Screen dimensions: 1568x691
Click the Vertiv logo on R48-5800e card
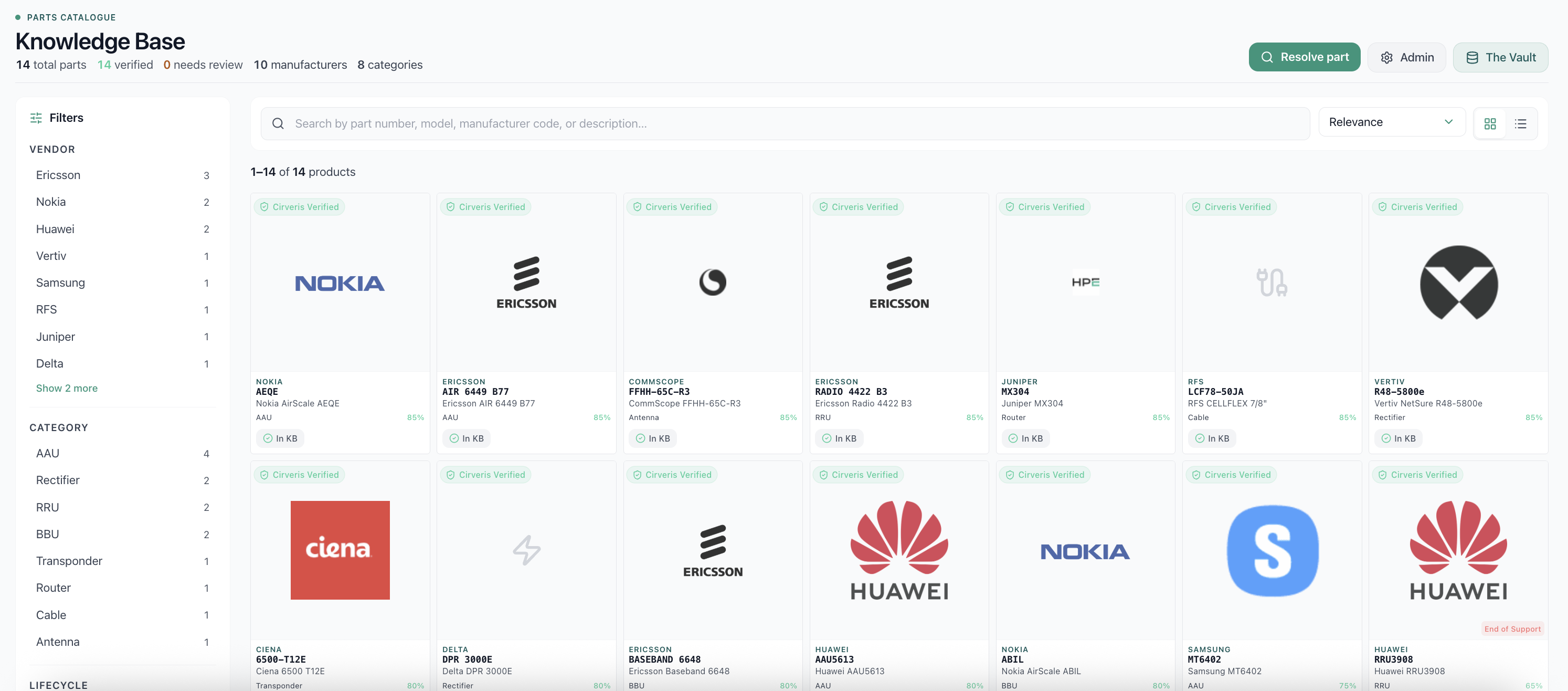(x=1458, y=282)
